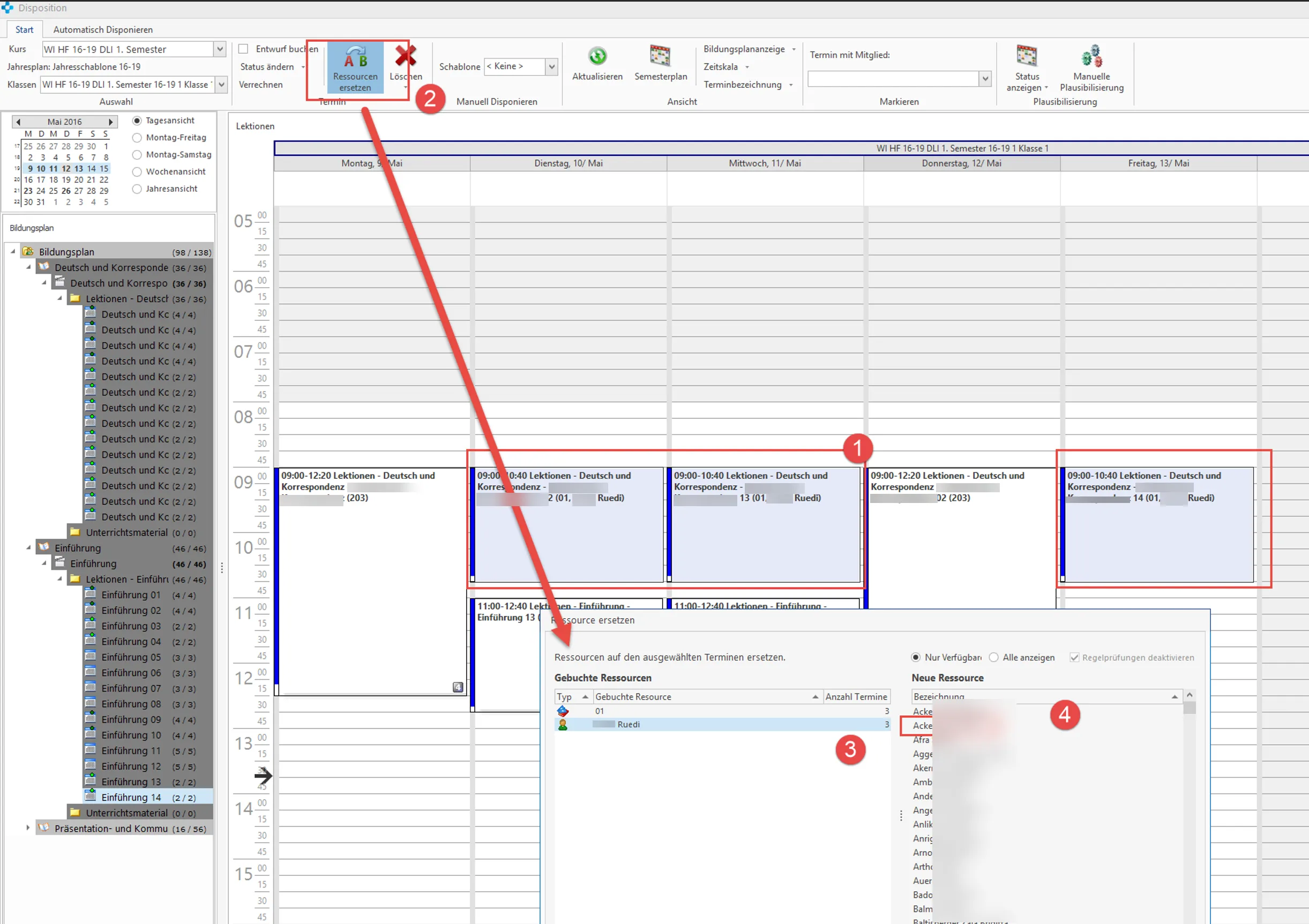Image resolution: width=1309 pixels, height=924 pixels.
Task: Open the Klassen dropdown list
Action: [221, 85]
